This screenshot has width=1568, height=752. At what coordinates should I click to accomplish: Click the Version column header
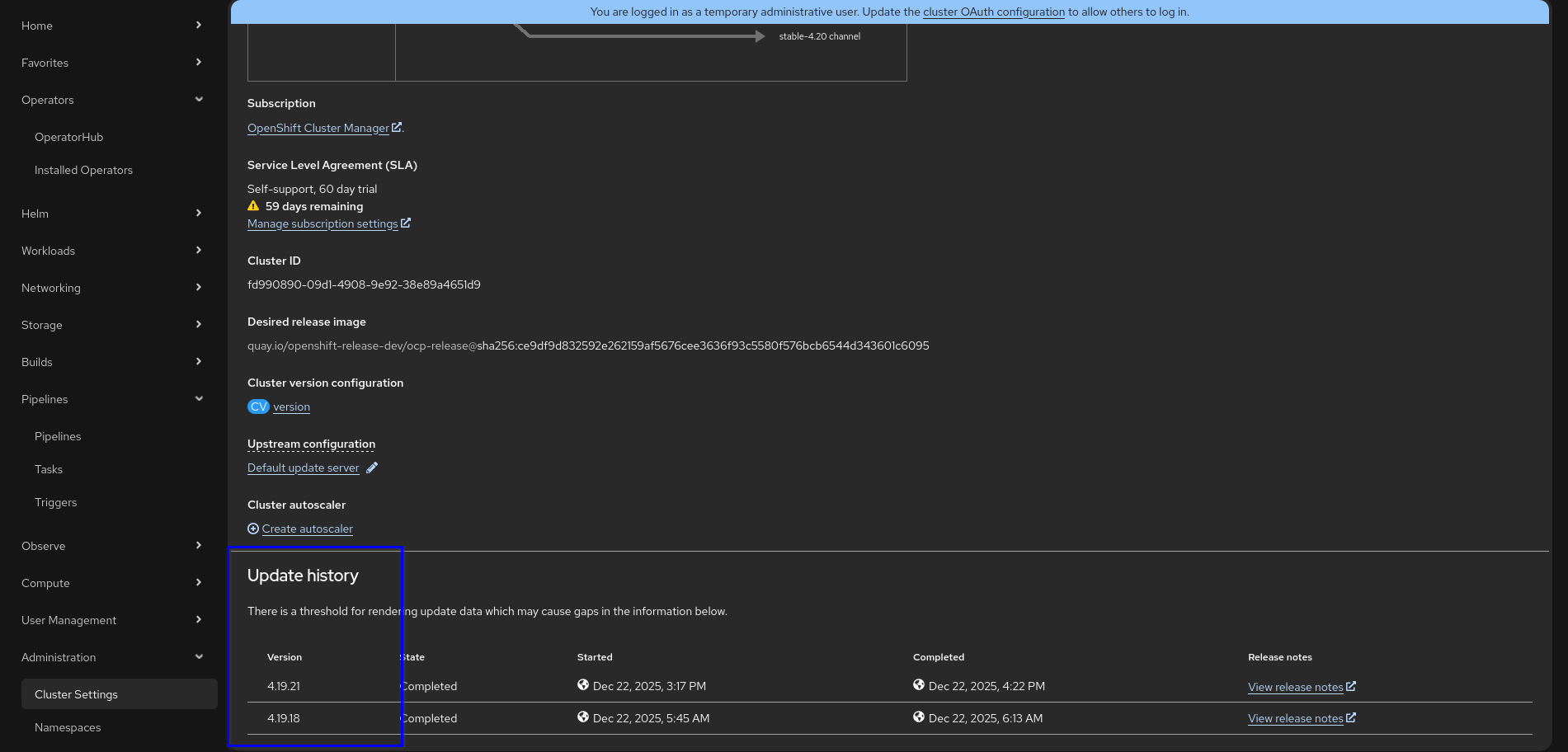(285, 657)
